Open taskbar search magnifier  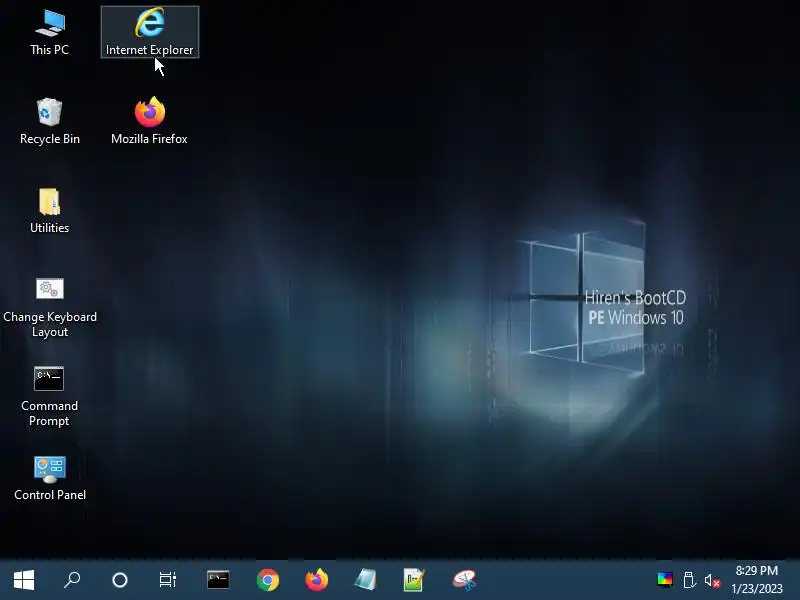pyautogui.click(x=72, y=580)
